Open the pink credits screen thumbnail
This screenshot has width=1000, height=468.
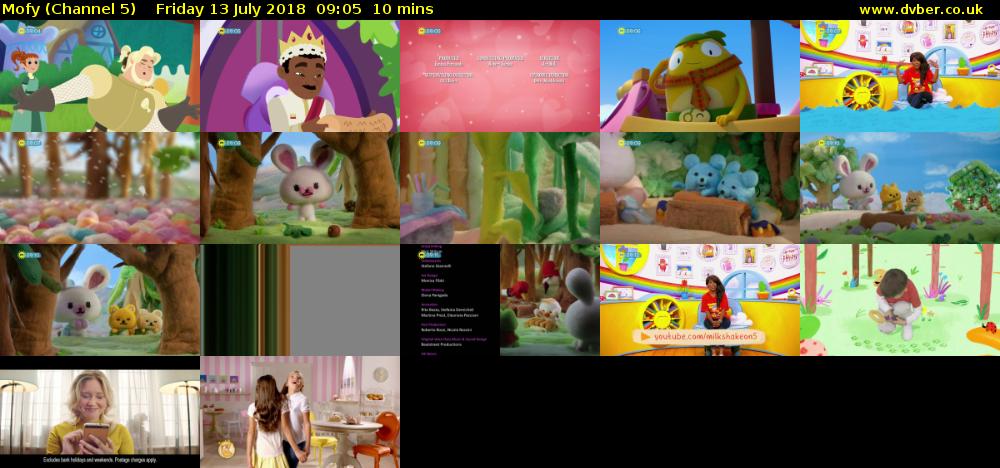(x=500, y=76)
